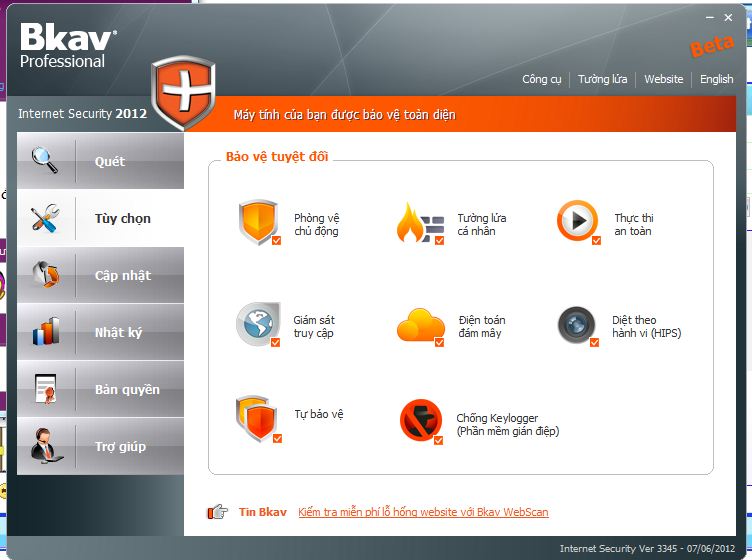752x560 pixels.
Task: Click the Bkav orange shield logo
Action: pyautogui.click(x=183, y=93)
